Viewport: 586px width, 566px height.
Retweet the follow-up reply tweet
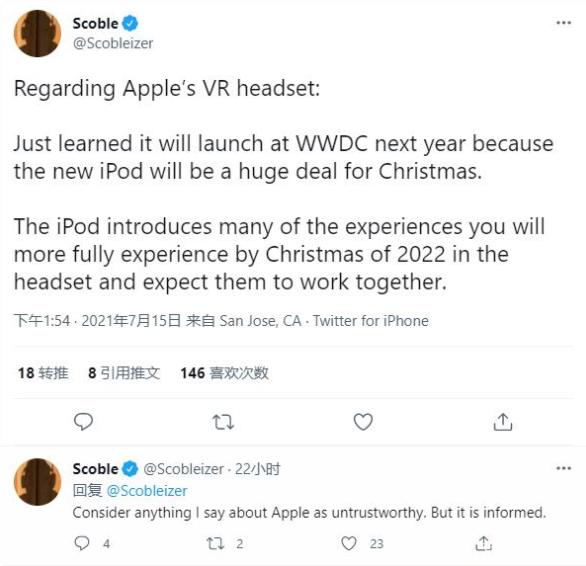(x=216, y=543)
